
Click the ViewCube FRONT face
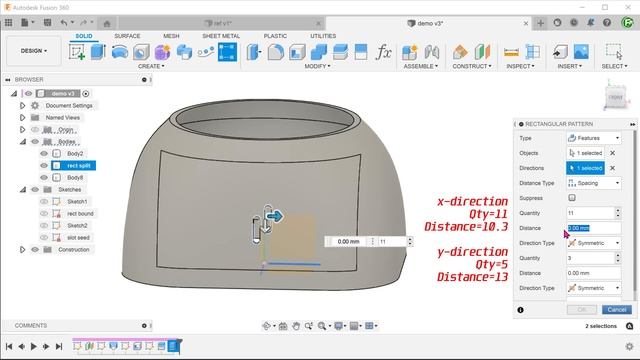point(616,97)
